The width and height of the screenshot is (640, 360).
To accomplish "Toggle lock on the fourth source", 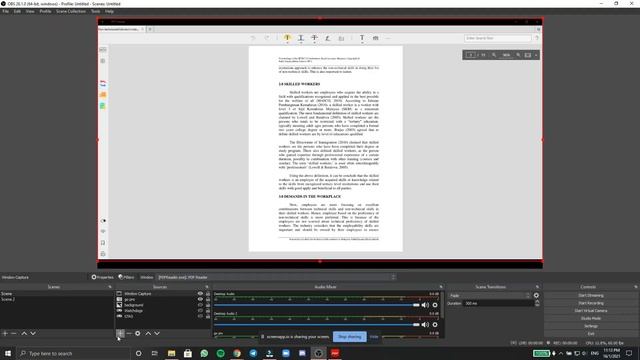I will pos(208,311).
